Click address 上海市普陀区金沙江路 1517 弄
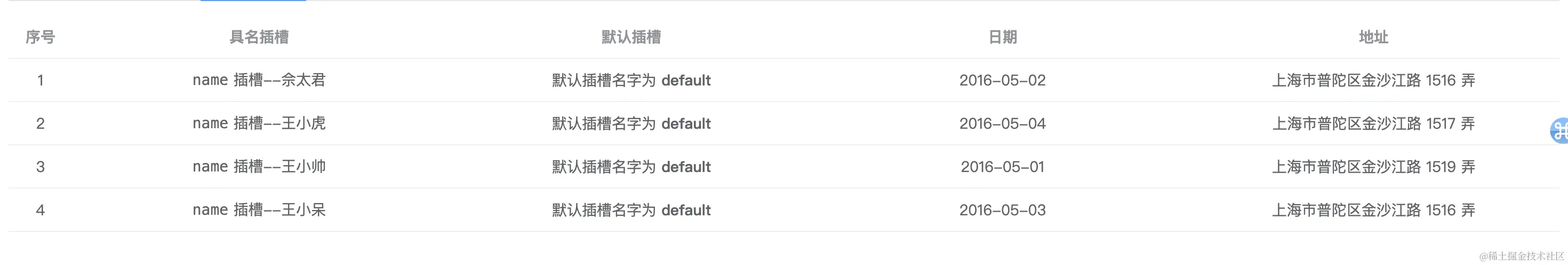Viewport: 1568px width, 265px height. [1373, 123]
